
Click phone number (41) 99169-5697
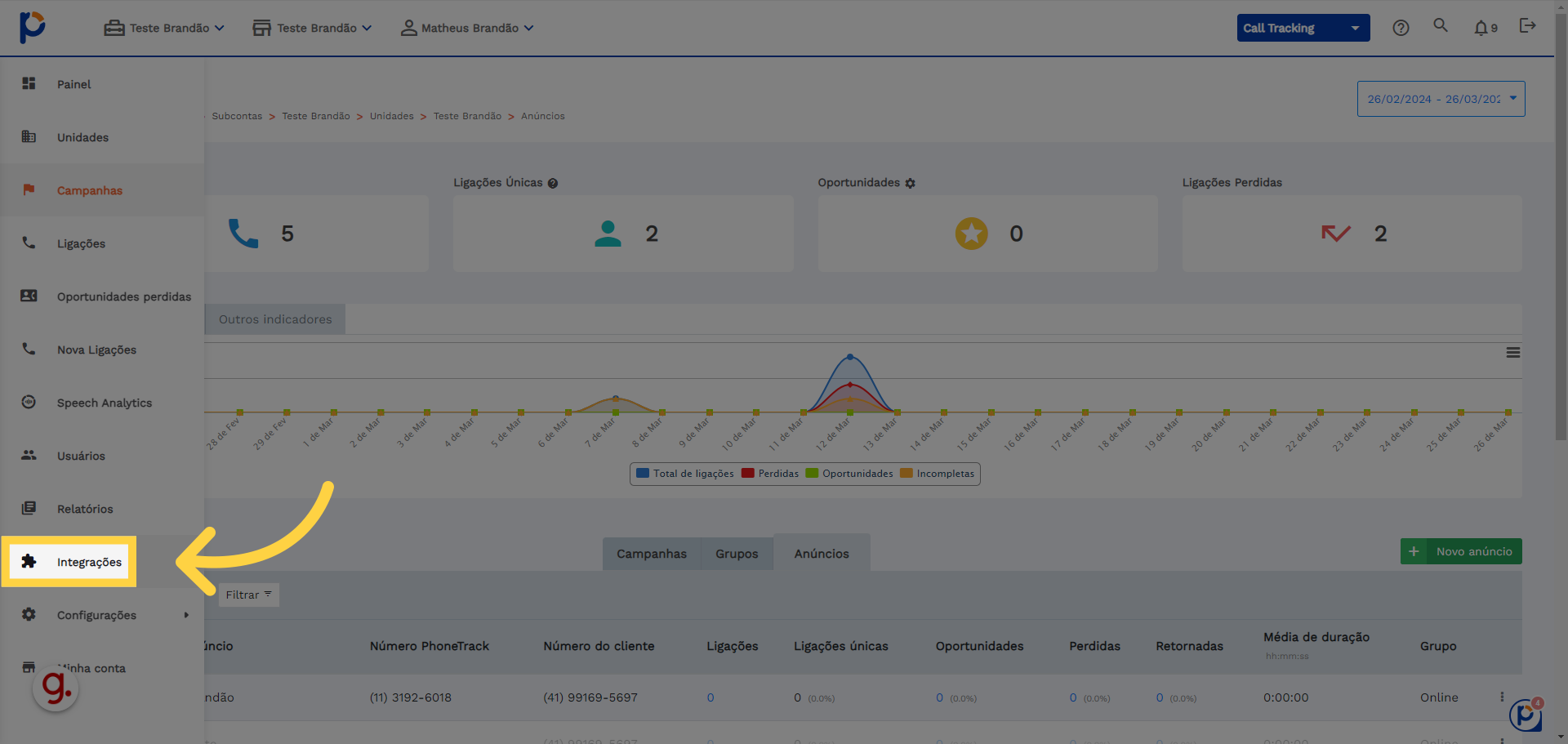coord(590,697)
